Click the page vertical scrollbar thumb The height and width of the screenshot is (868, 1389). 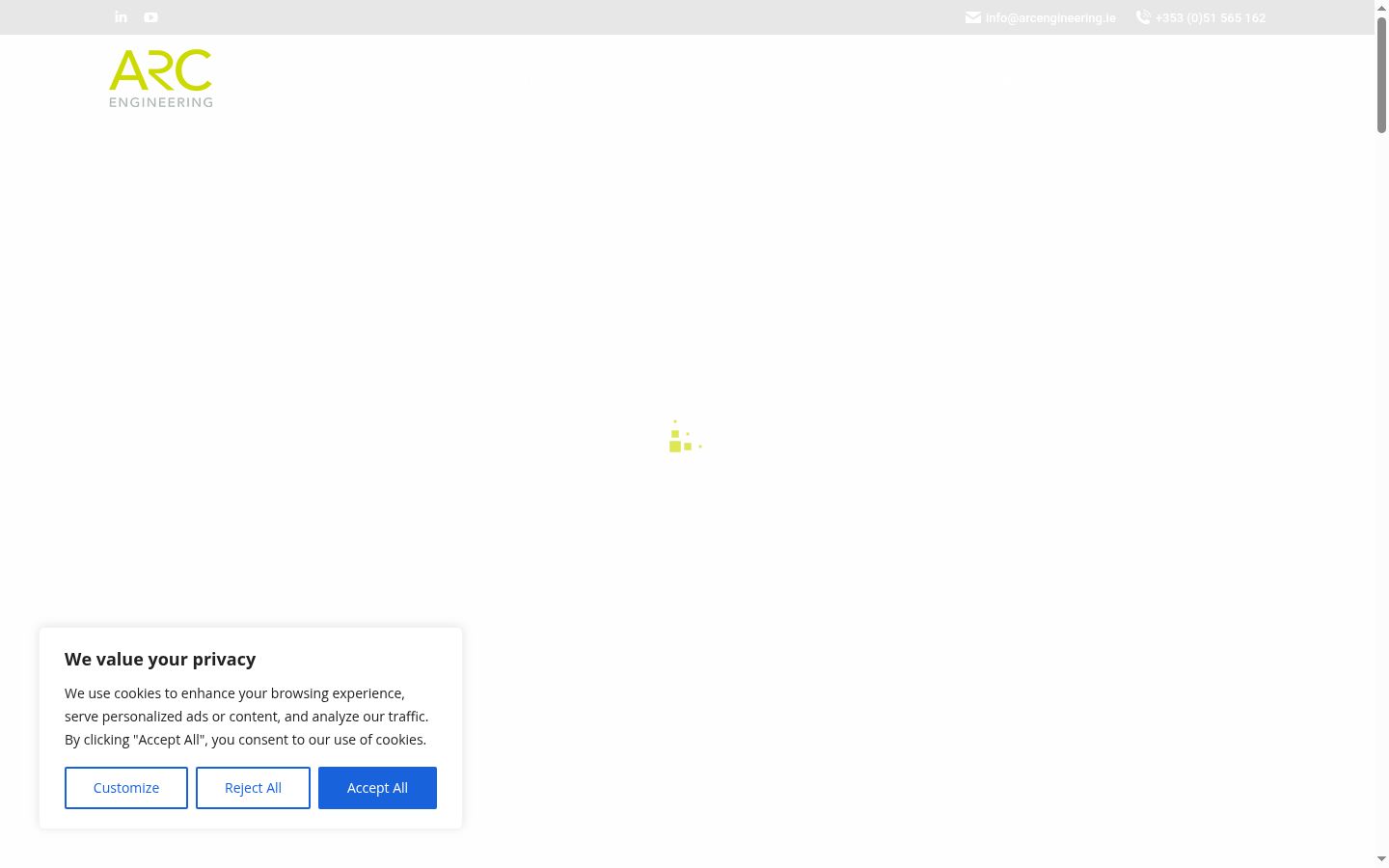pos(1381,74)
